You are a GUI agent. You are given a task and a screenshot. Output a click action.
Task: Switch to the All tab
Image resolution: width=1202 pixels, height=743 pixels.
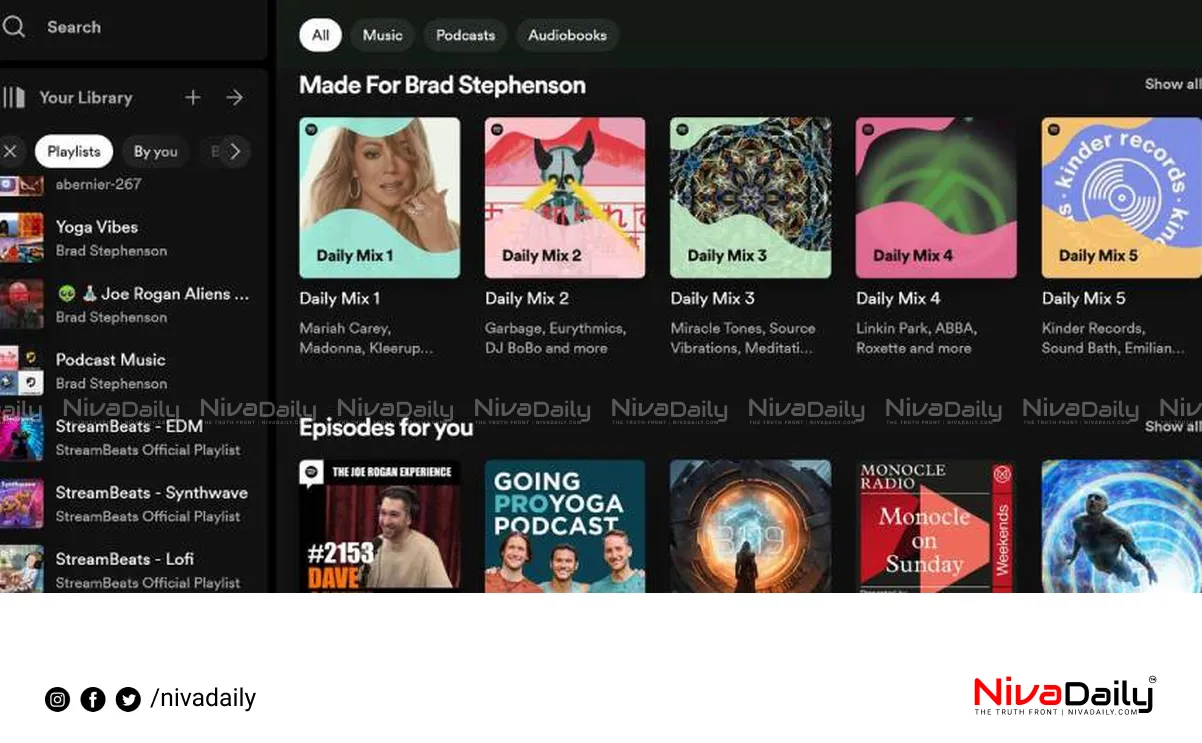pyautogui.click(x=320, y=35)
